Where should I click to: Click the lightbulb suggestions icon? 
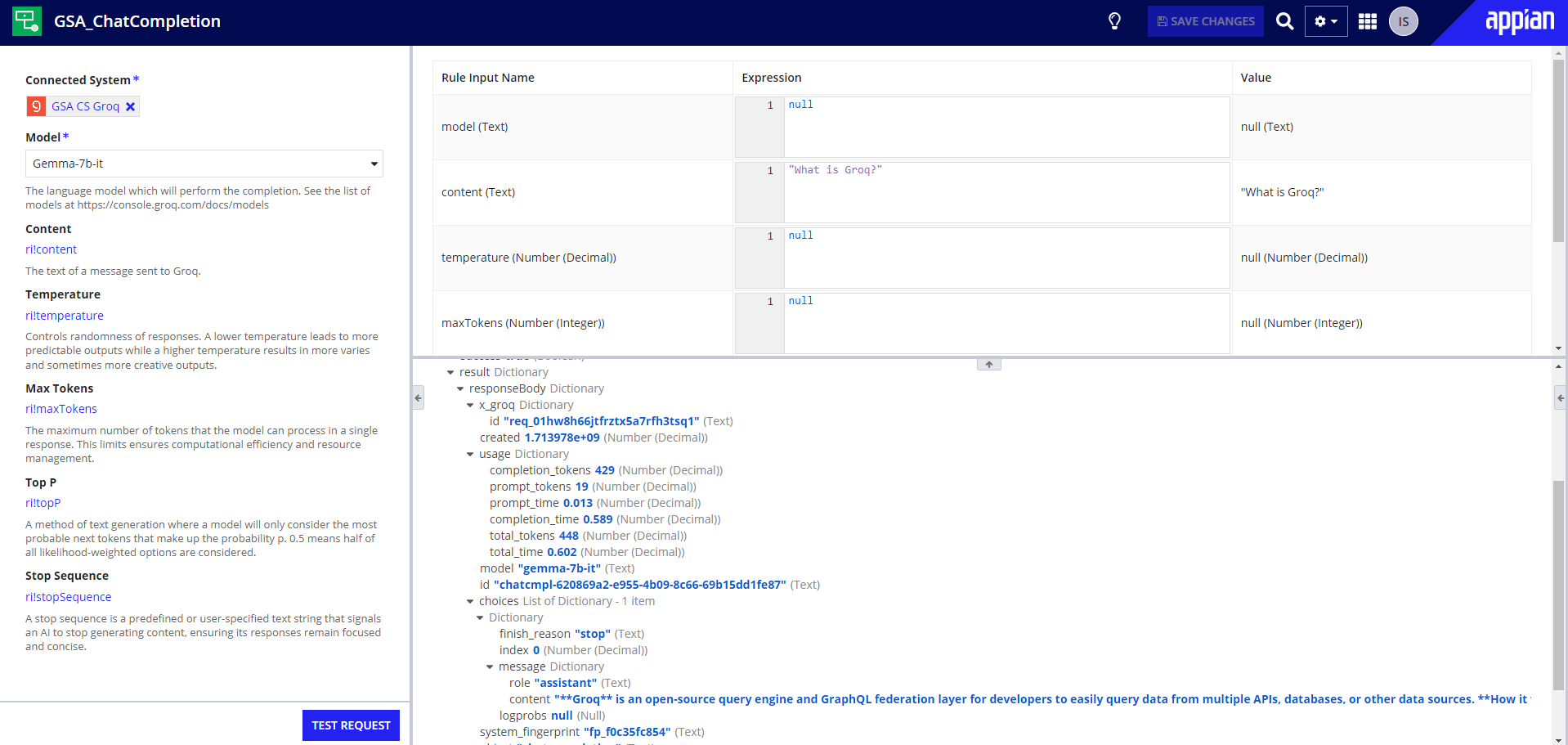(1114, 21)
